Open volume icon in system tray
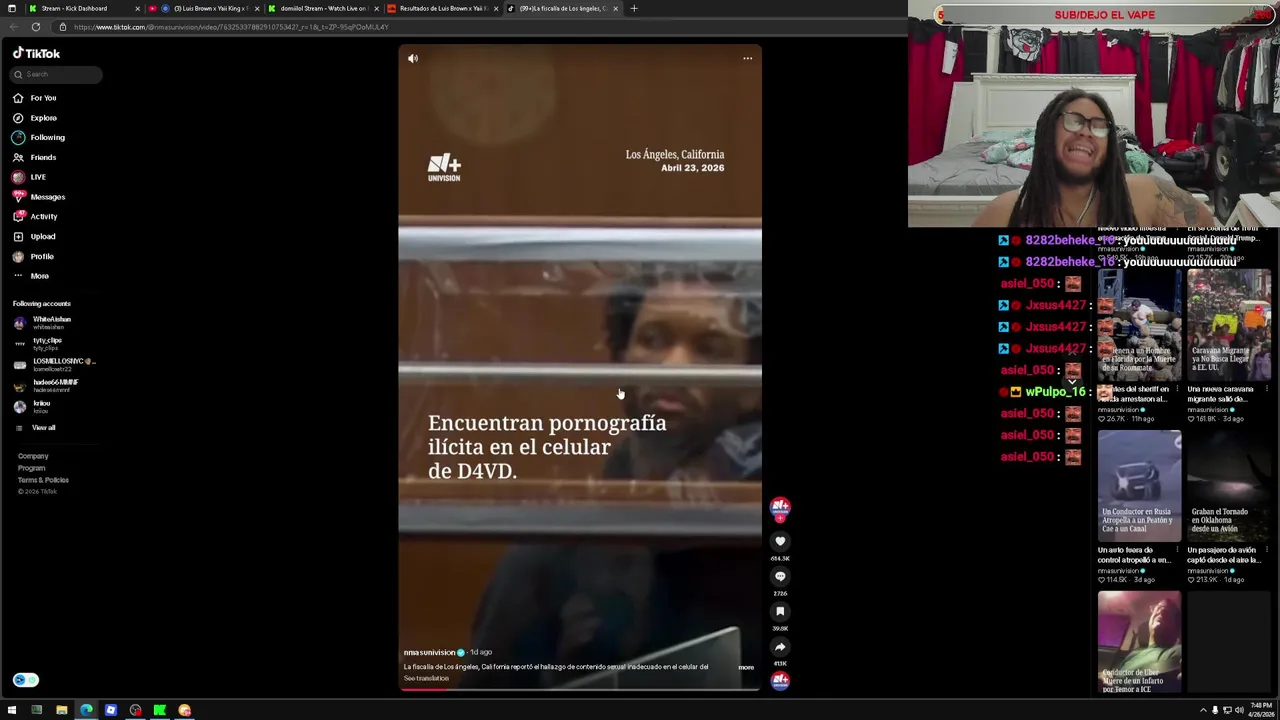Image resolution: width=1280 pixels, height=720 pixels. pos(1239,710)
